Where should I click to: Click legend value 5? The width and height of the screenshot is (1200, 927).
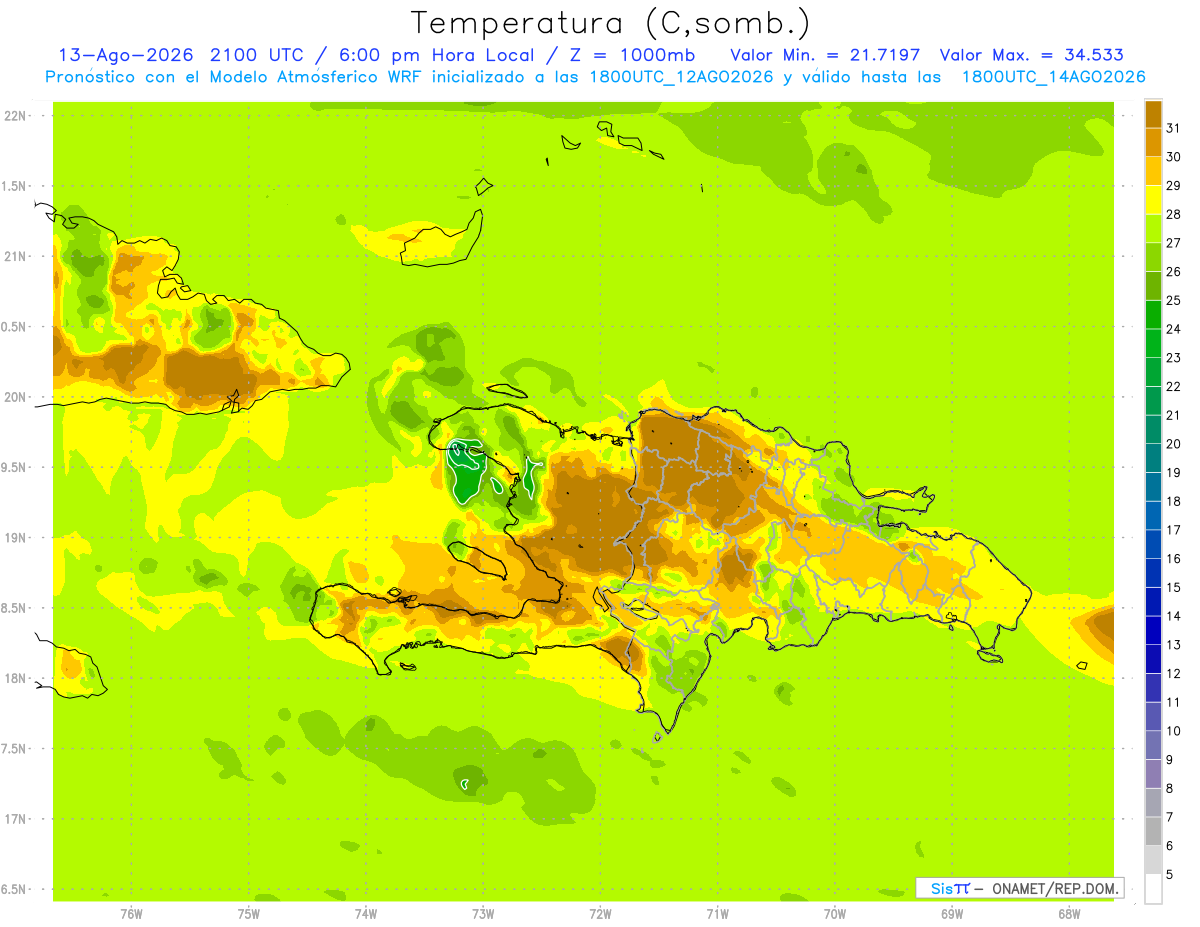pyautogui.click(x=1171, y=875)
